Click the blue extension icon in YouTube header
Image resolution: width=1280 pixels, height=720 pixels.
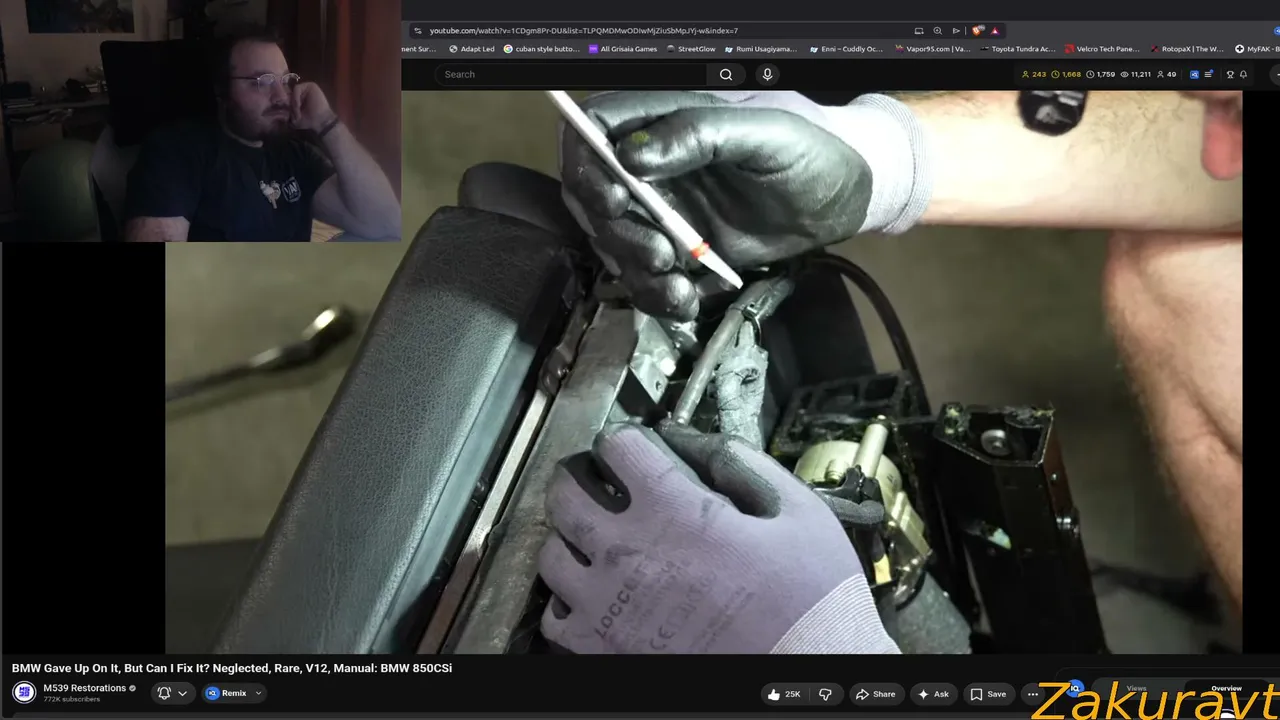1194,74
